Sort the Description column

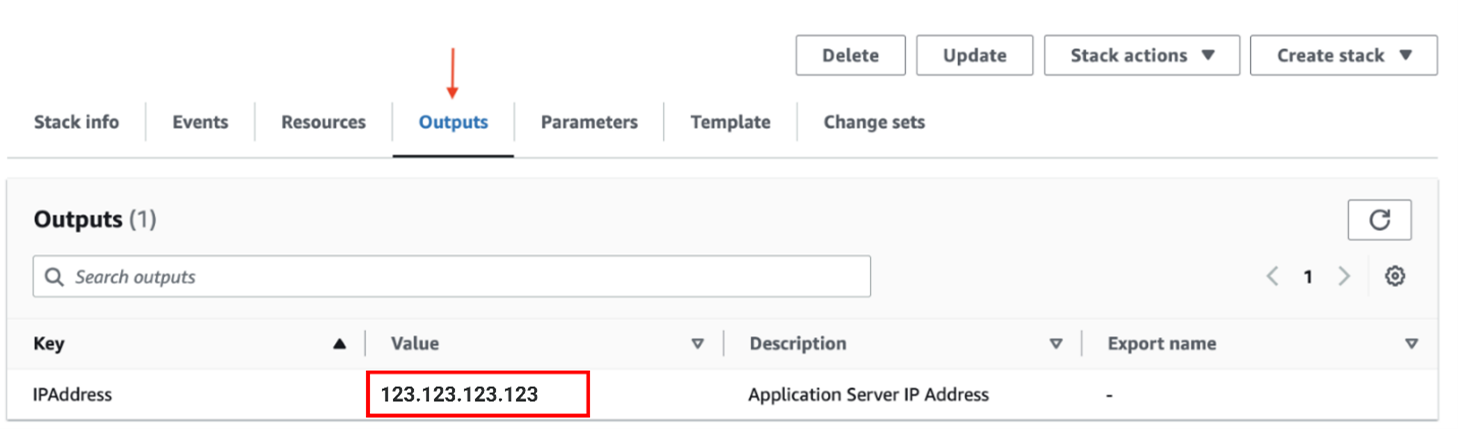[1055, 344]
